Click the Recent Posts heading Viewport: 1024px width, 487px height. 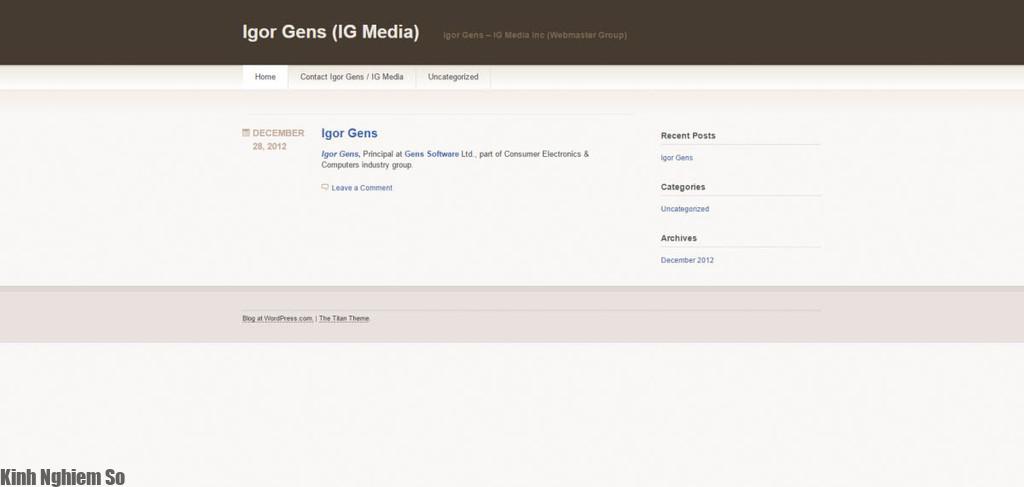coord(688,136)
